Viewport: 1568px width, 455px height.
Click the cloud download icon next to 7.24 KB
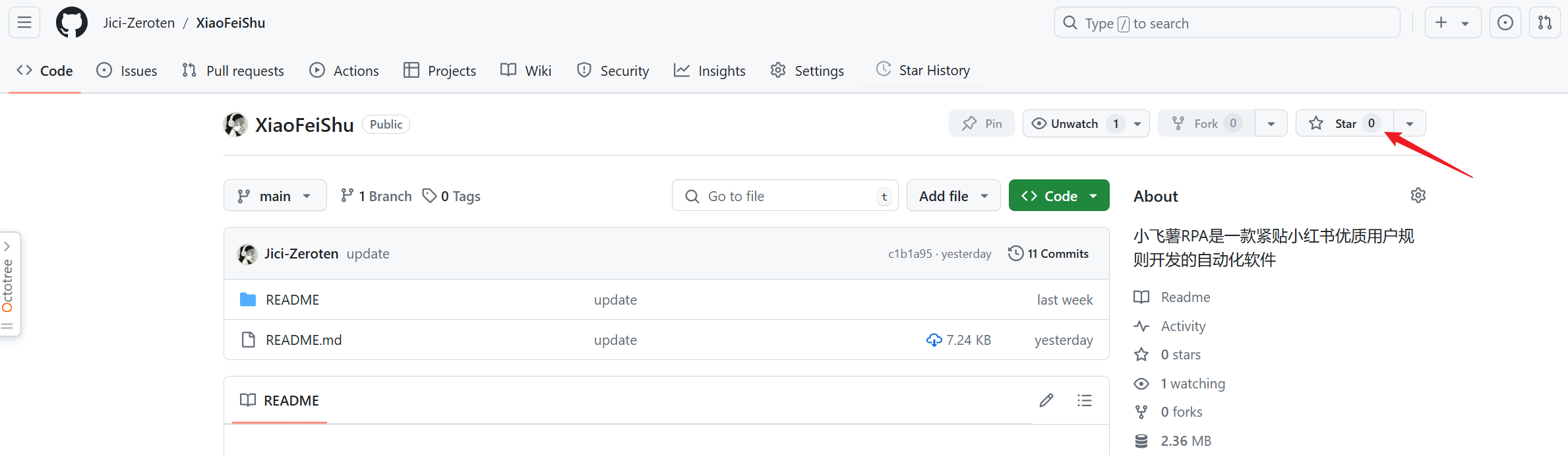[934, 340]
